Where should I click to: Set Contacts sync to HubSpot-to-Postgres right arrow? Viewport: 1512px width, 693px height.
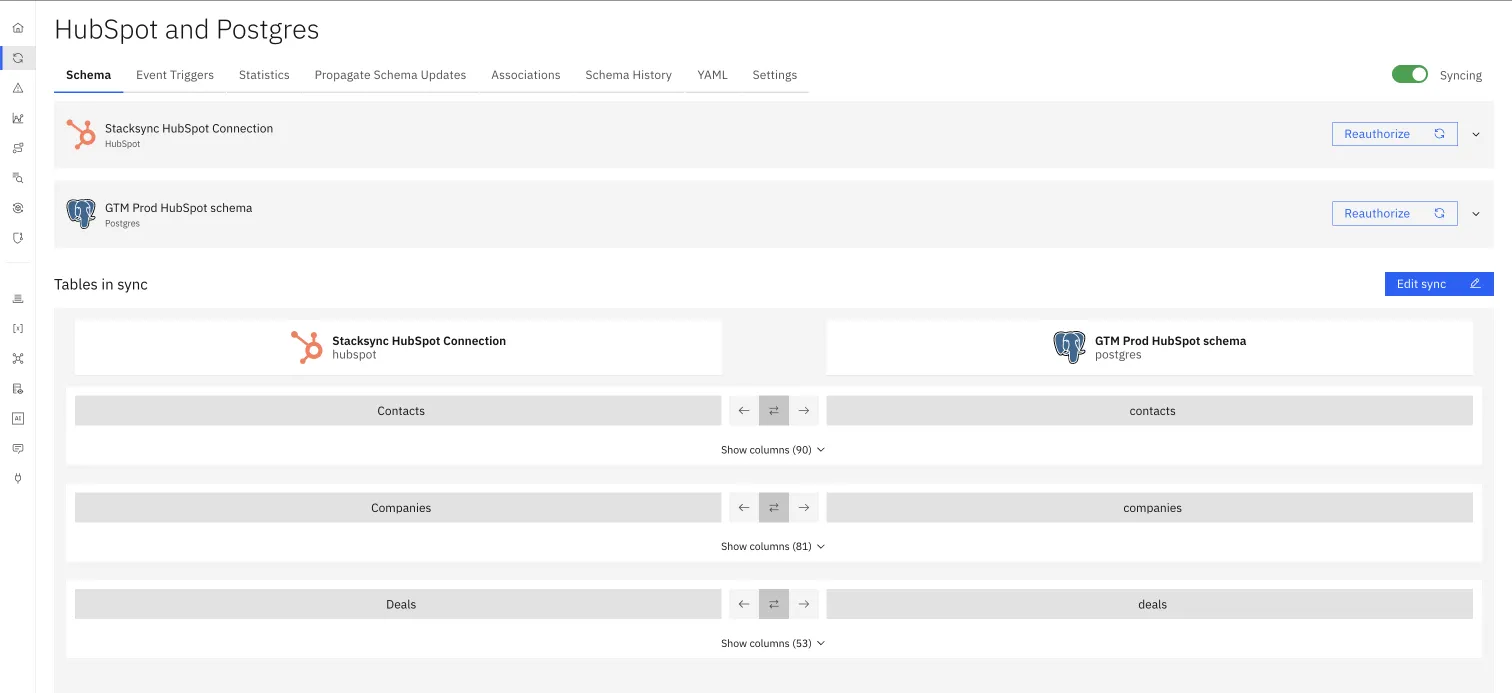(x=804, y=411)
